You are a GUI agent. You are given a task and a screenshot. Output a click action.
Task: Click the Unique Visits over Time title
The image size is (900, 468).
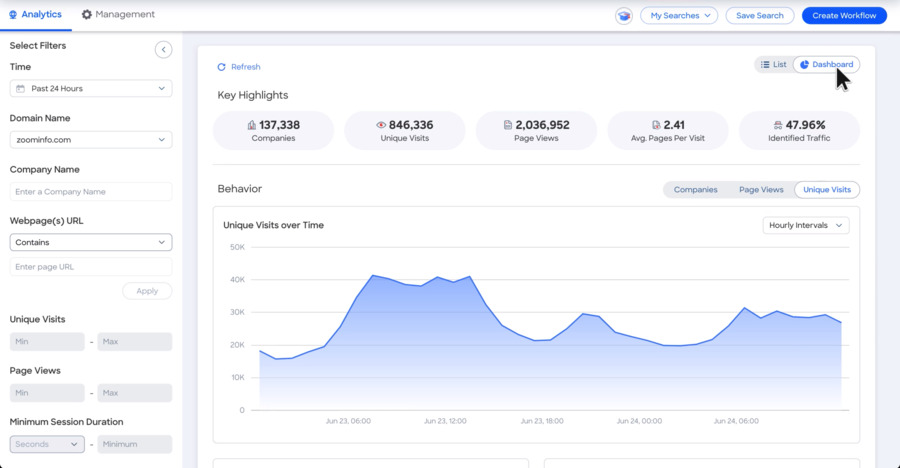point(273,225)
